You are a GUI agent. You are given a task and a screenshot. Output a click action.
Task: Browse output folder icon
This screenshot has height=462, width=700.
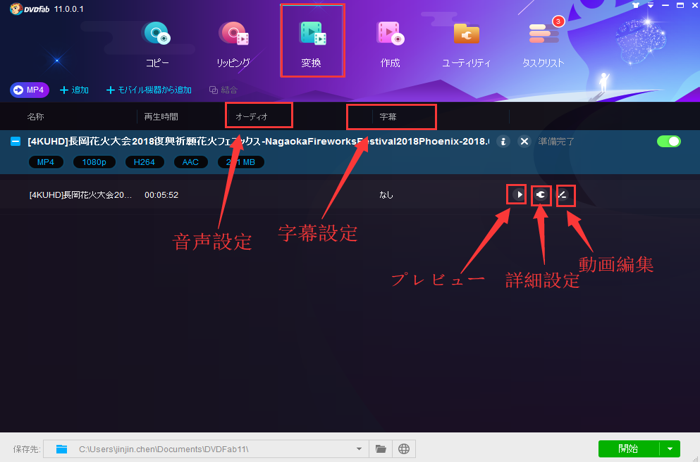381,449
